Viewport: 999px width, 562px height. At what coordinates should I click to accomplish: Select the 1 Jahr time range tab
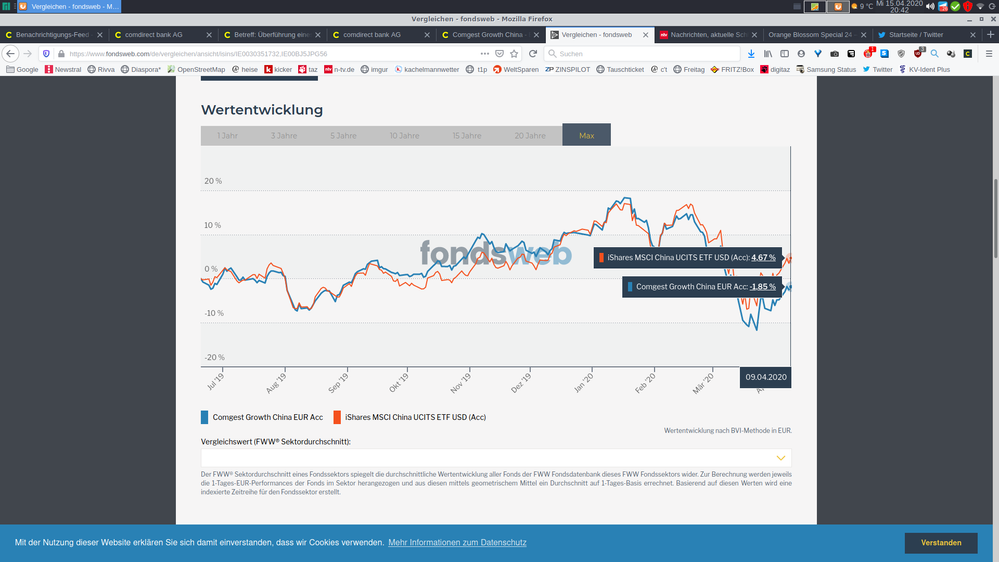click(227, 135)
